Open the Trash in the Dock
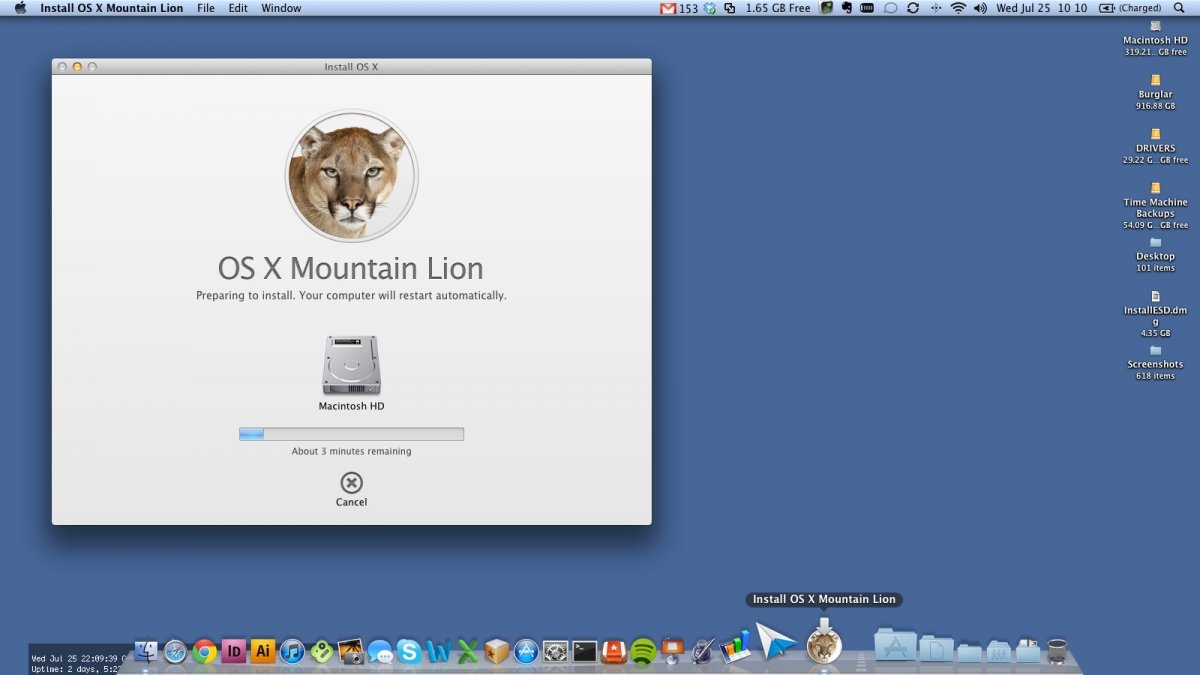The width and height of the screenshot is (1200, 675). (1057, 651)
